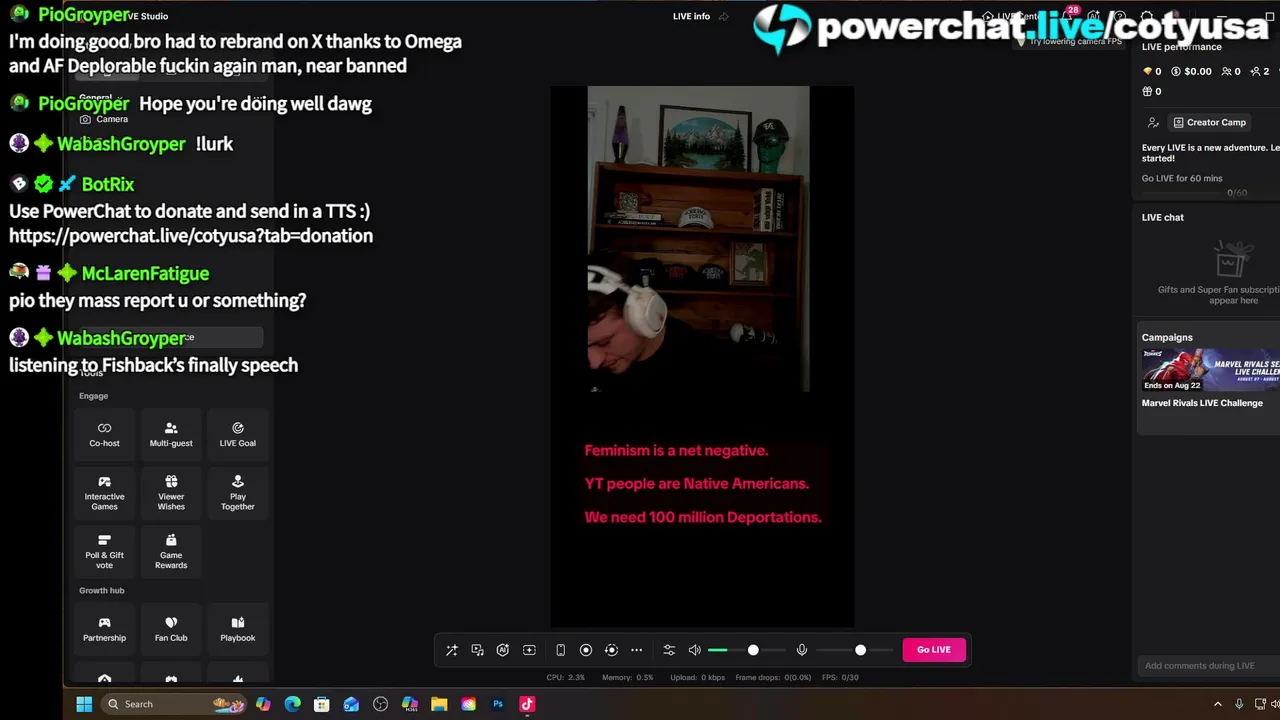Click the add scene source icon
This screenshot has width=1280, height=720.
tap(529, 650)
